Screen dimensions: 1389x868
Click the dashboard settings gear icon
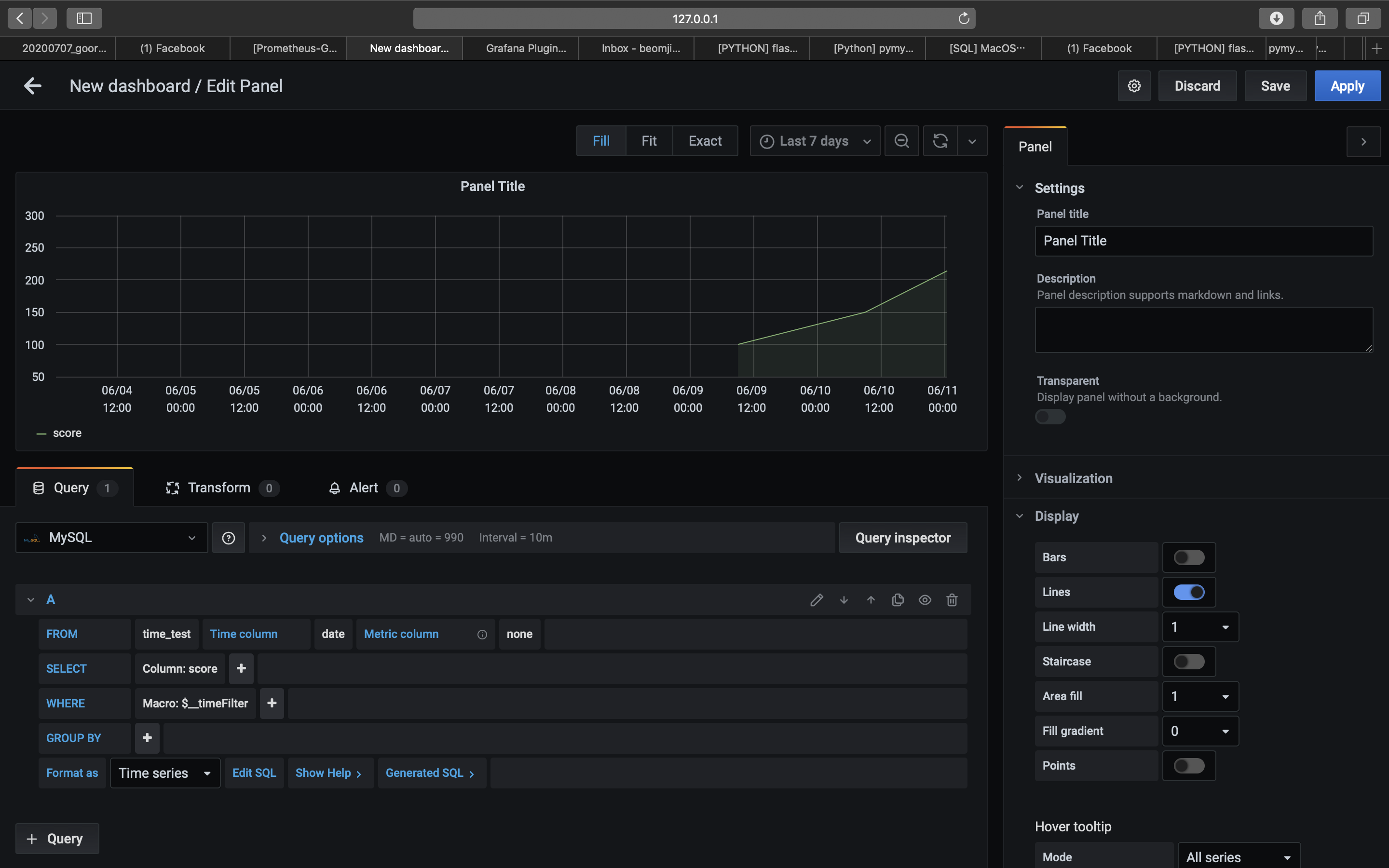tap(1133, 86)
